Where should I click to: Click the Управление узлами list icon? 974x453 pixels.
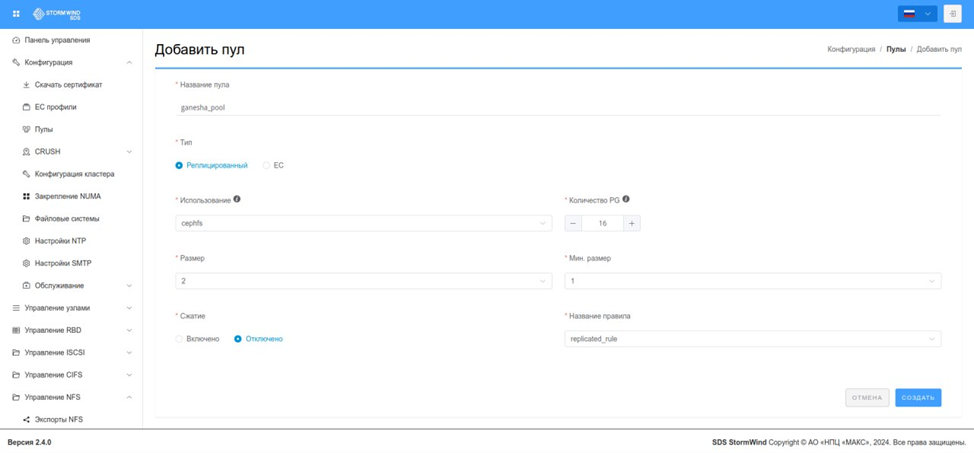tap(16, 308)
